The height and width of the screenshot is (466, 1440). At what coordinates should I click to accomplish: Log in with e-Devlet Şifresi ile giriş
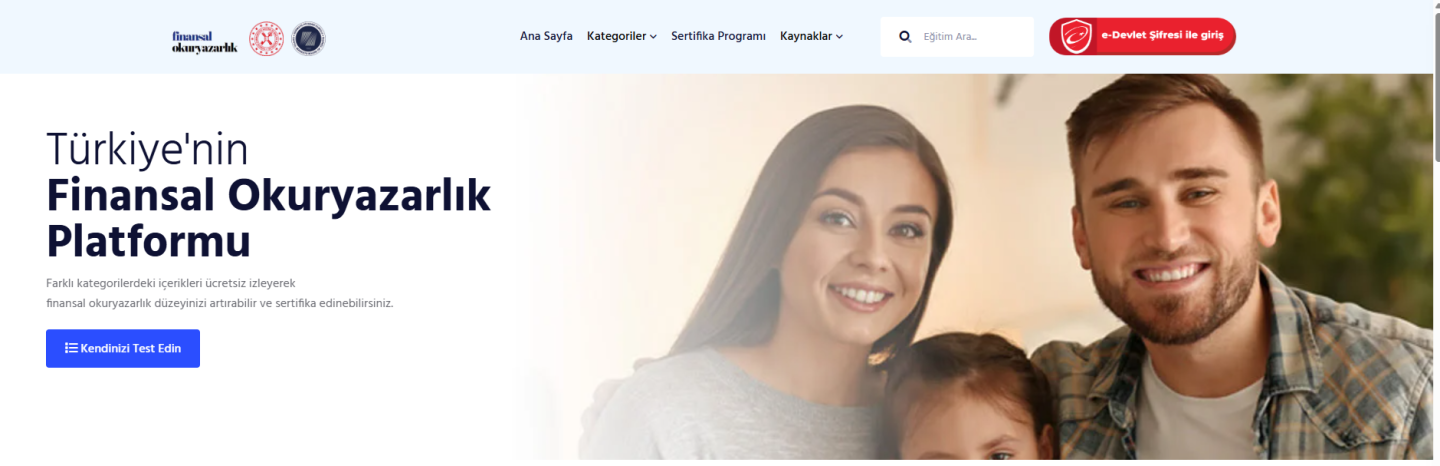point(1142,37)
